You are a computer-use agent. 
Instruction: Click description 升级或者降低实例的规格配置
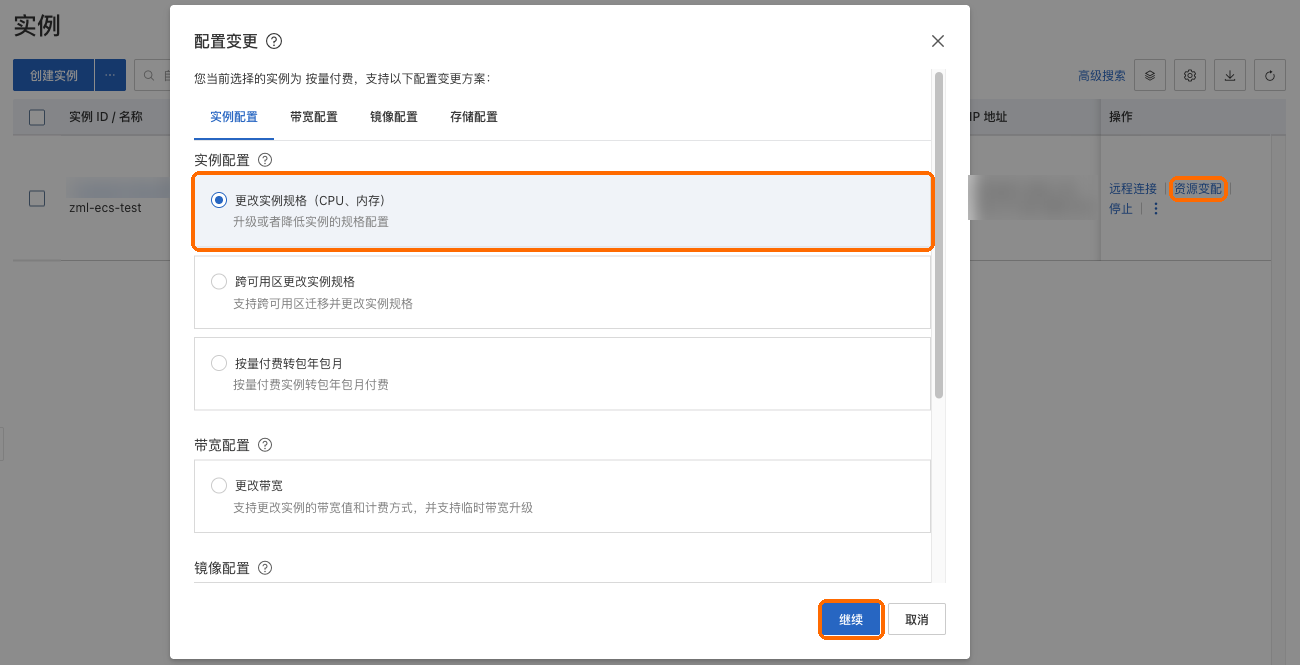[311, 222]
